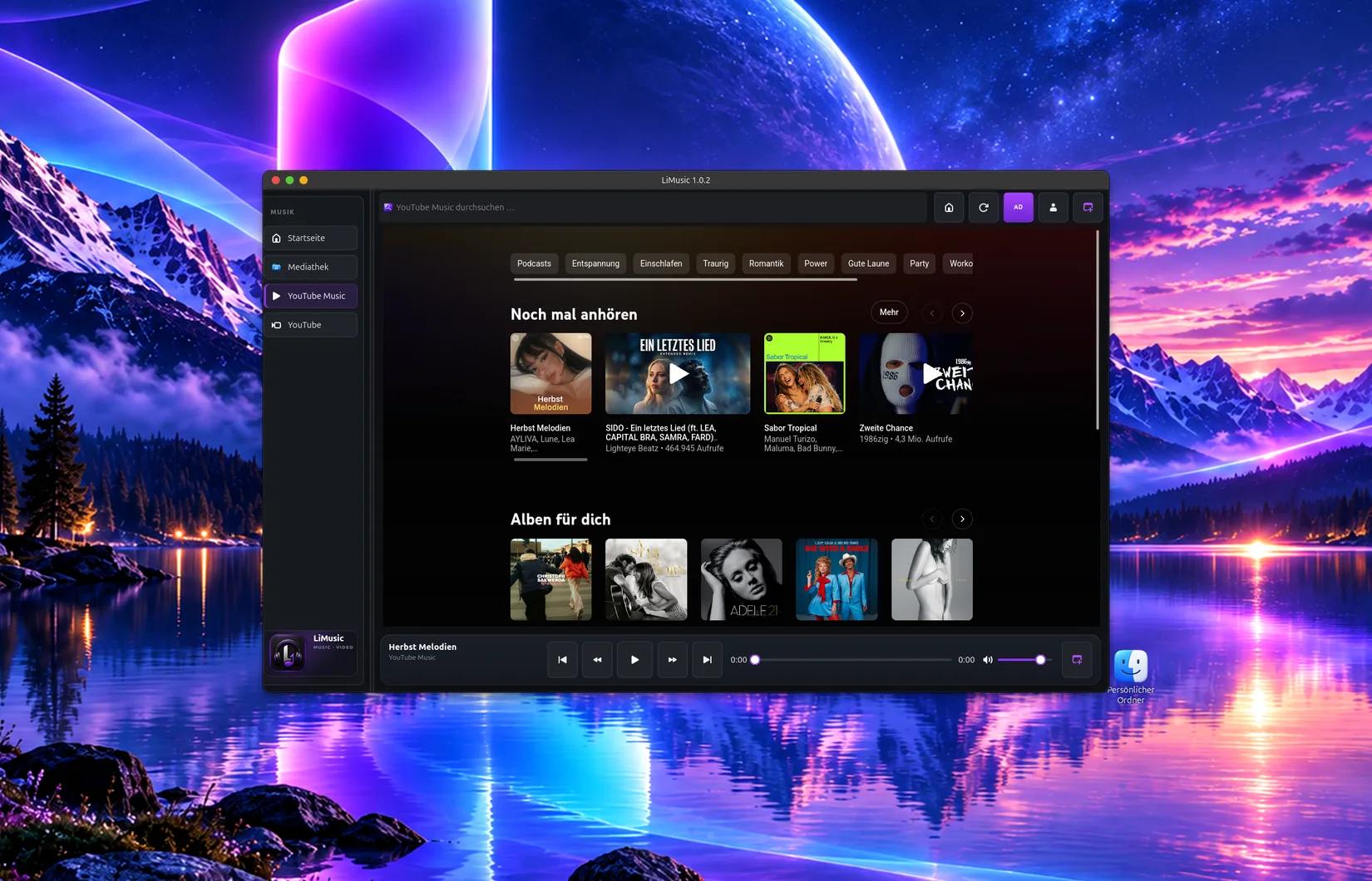1372x881 pixels.
Task: Mute audio with the speaker icon
Action: click(x=988, y=660)
